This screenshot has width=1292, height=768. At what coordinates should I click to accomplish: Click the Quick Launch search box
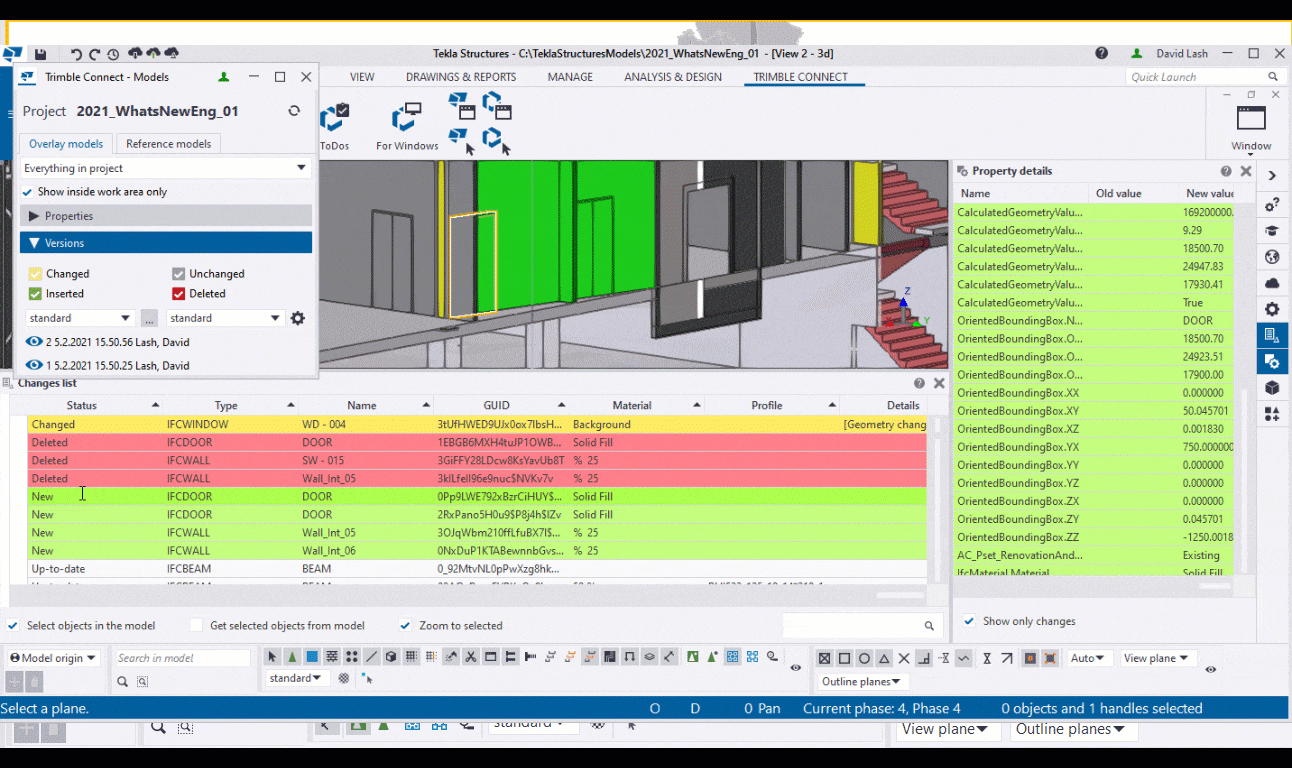[x=1204, y=77]
